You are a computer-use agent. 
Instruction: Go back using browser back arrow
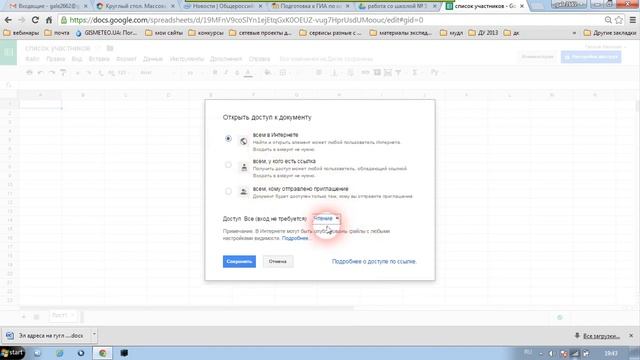coord(8,20)
